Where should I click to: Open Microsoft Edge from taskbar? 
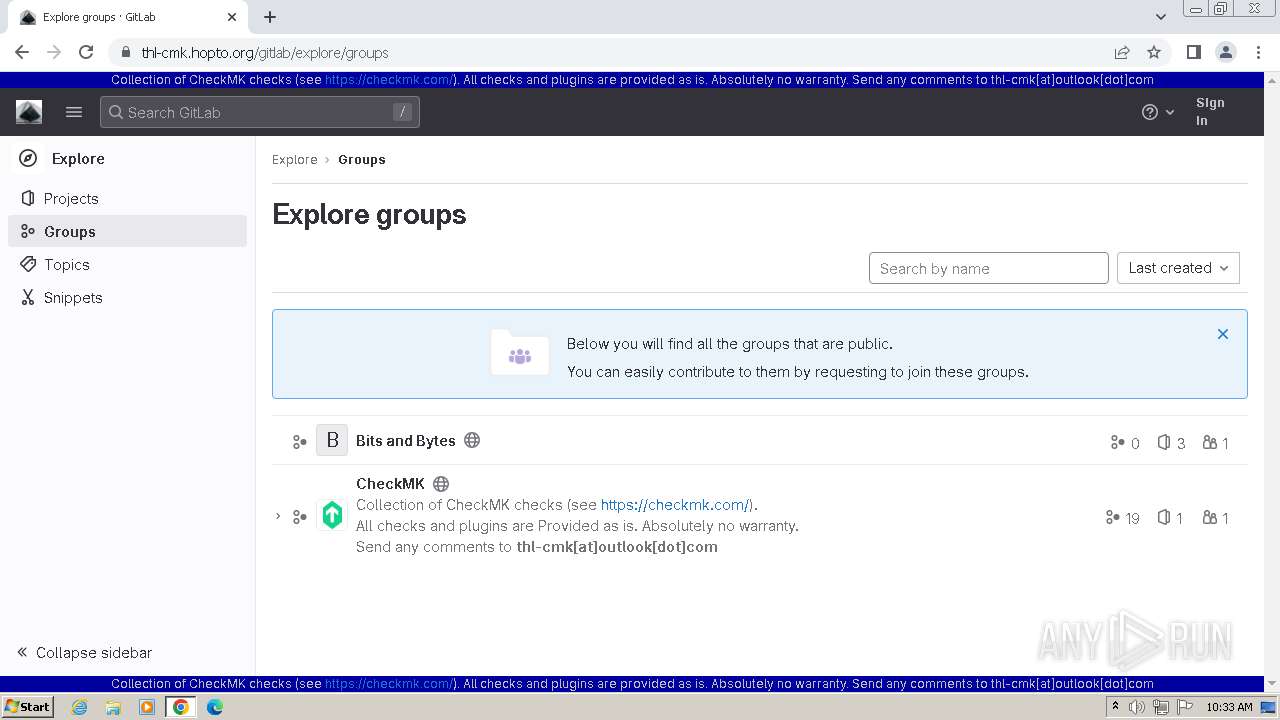click(215, 707)
